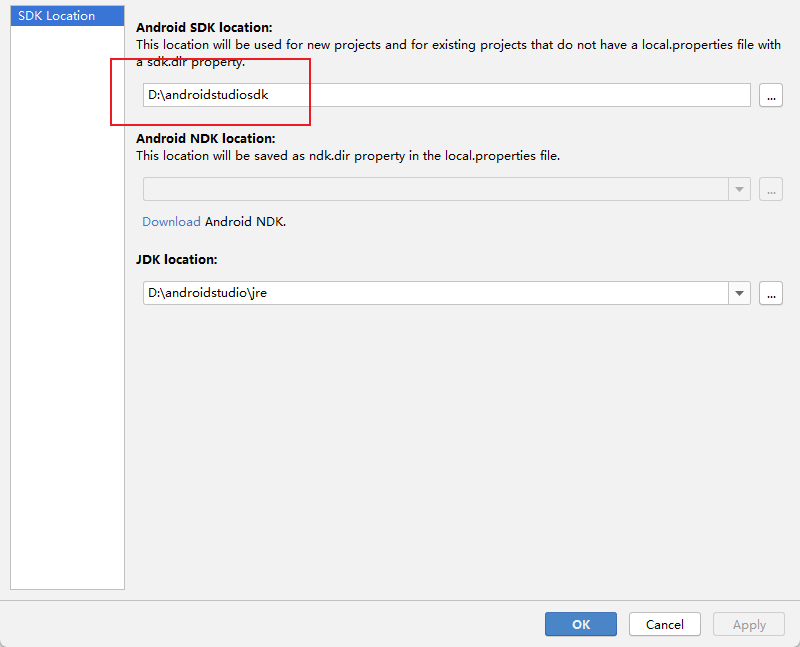Viewport: 800px width, 647px height.
Task: Click empty area of the sidebar list
Action: 67,300
